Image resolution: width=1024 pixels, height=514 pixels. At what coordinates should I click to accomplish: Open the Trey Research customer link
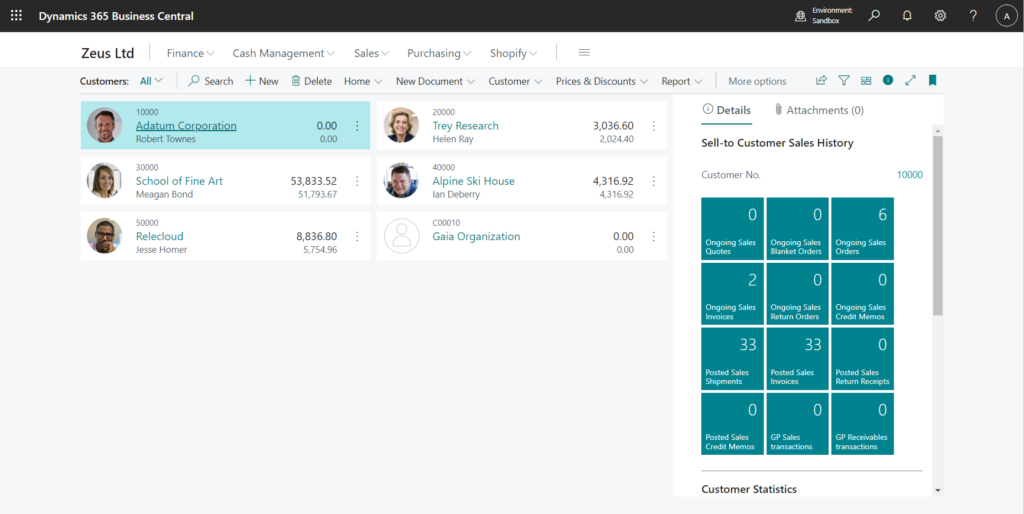click(x=465, y=125)
